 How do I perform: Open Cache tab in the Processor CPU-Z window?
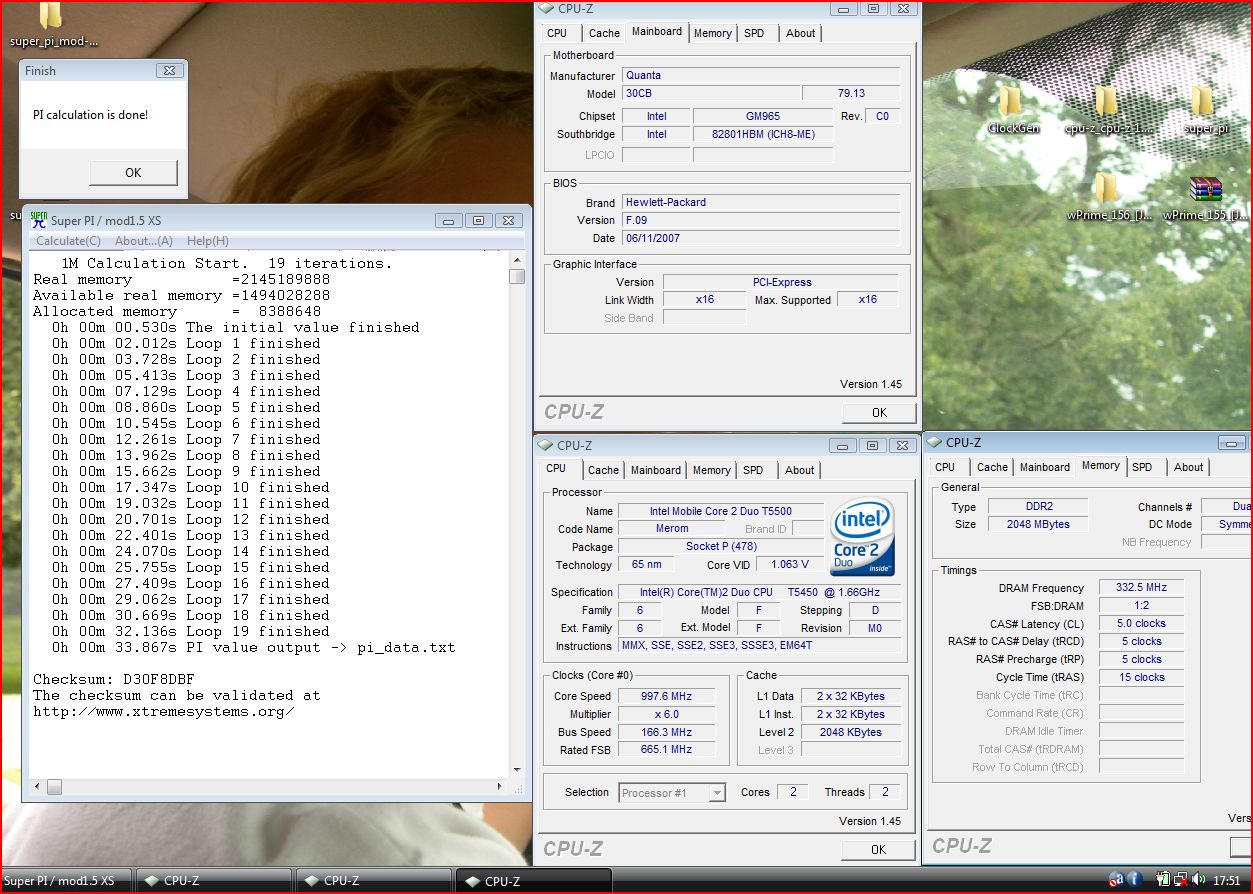pos(603,470)
